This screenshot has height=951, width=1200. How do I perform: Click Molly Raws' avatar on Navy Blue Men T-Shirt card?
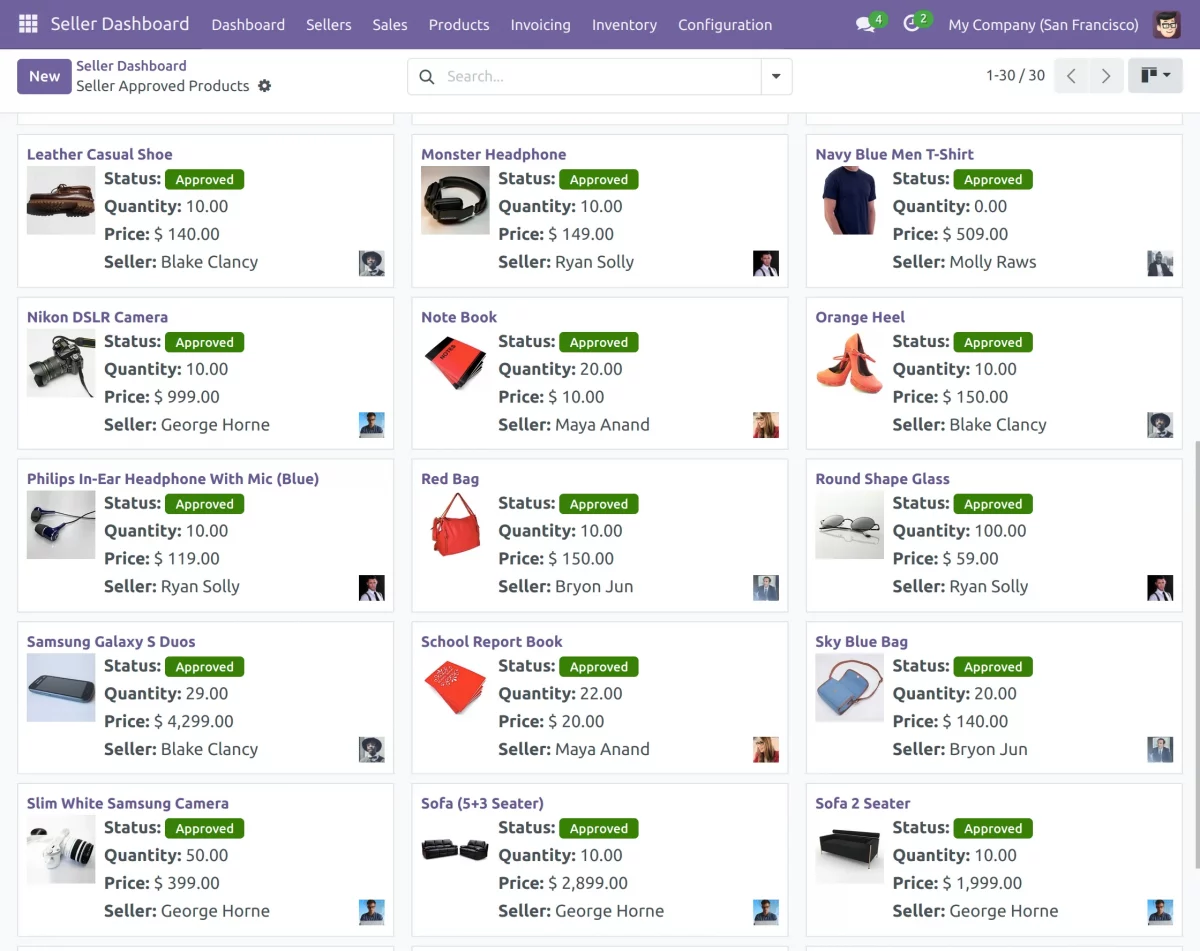coord(1160,263)
